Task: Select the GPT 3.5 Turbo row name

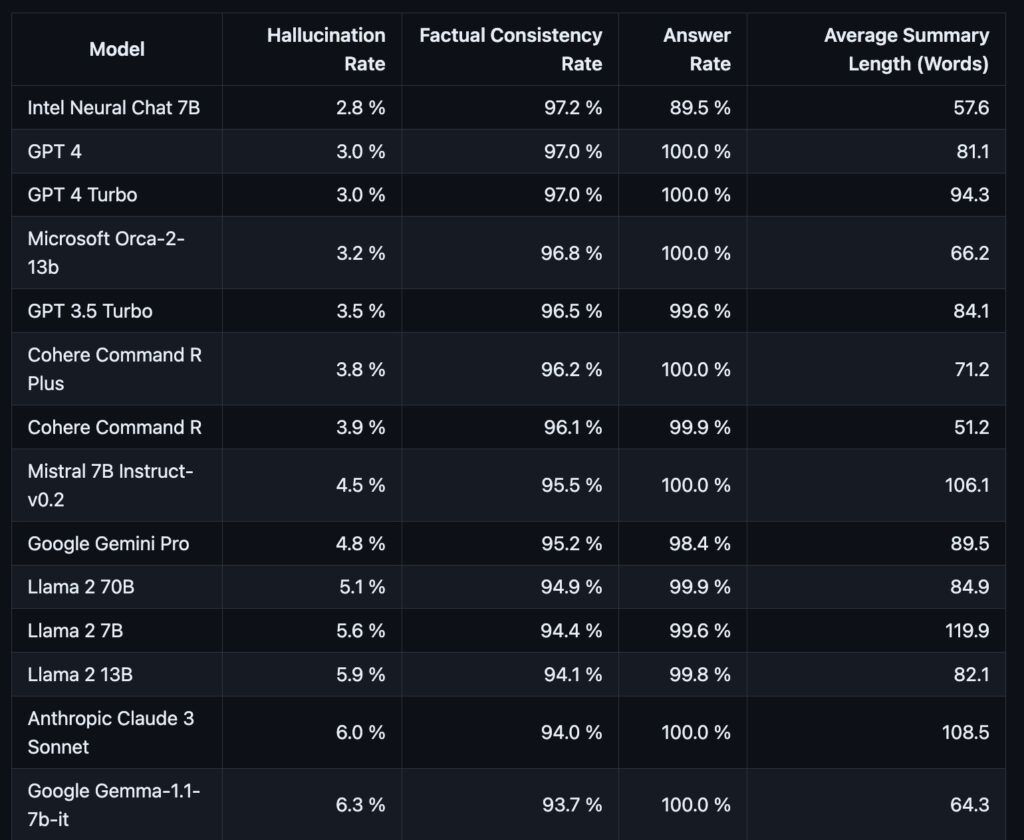Action: (90, 311)
